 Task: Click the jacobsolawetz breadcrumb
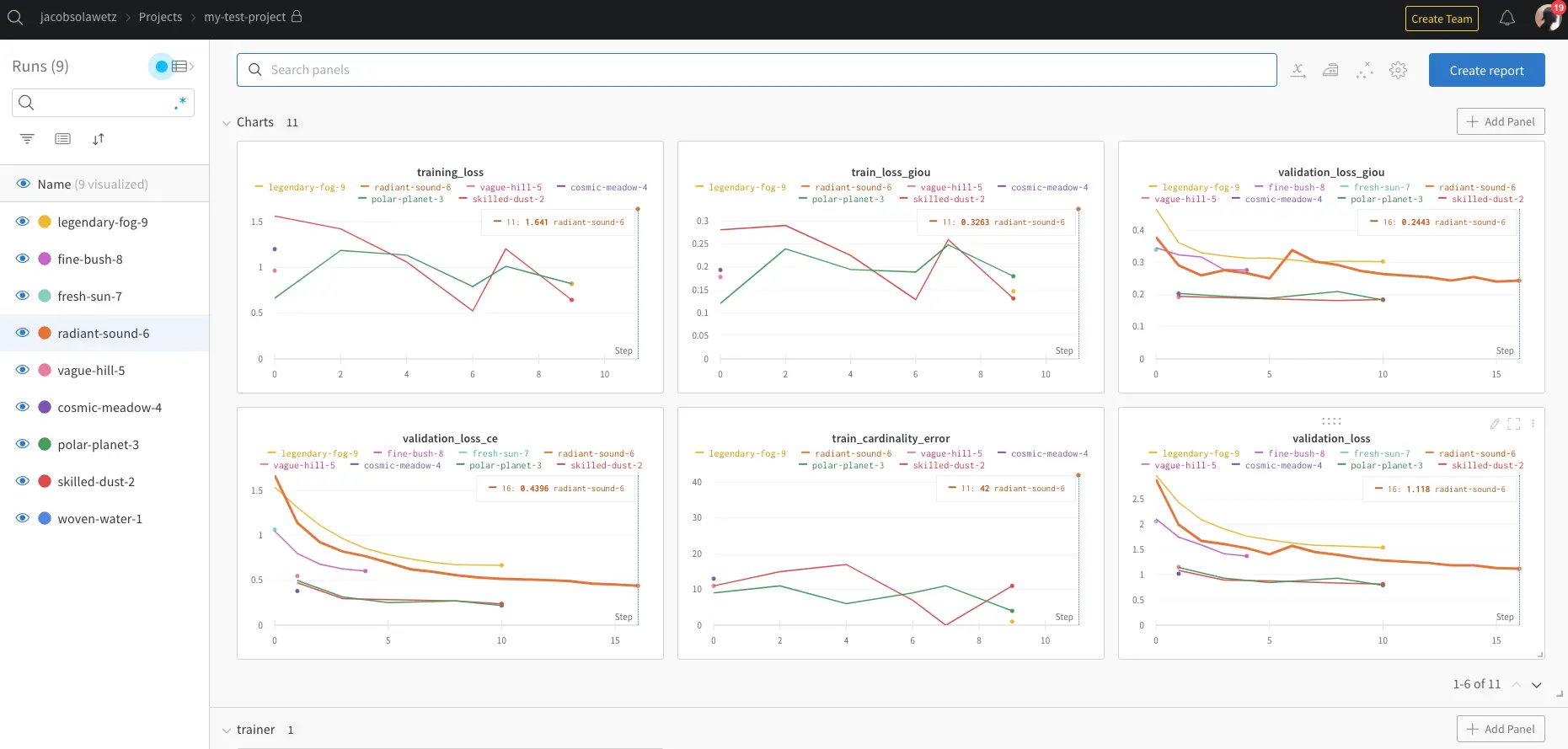click(78, 17)
